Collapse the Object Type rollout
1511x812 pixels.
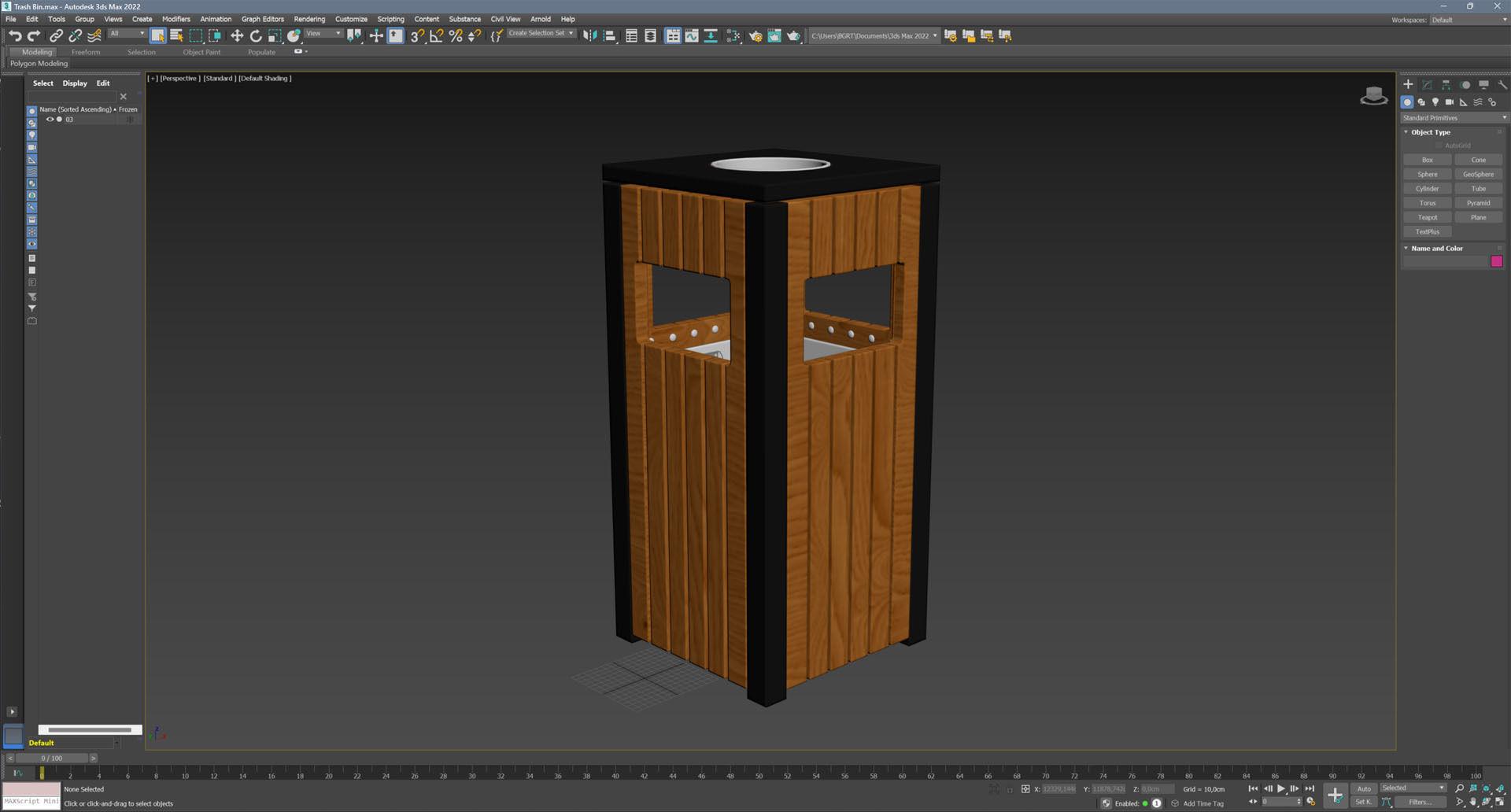[x=1430, y=132]
